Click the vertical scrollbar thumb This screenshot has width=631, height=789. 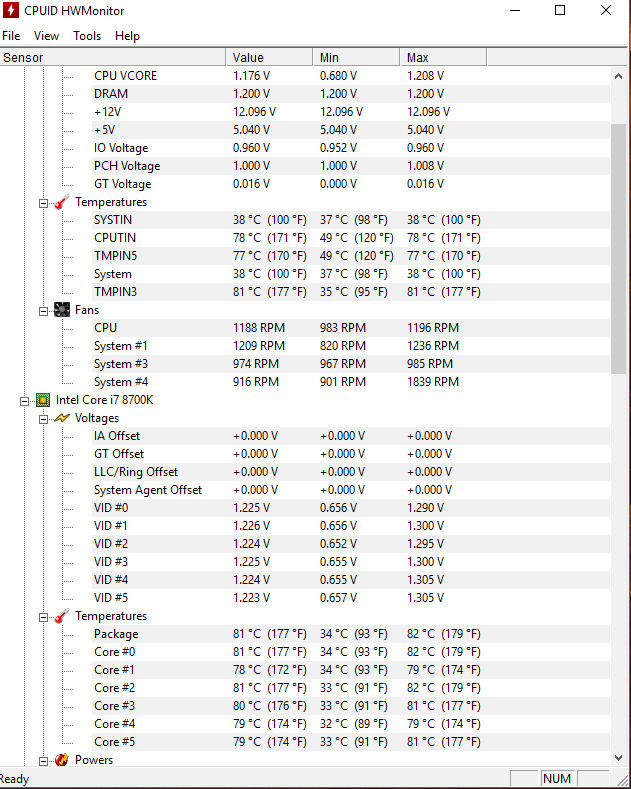[x=618, y=250]
